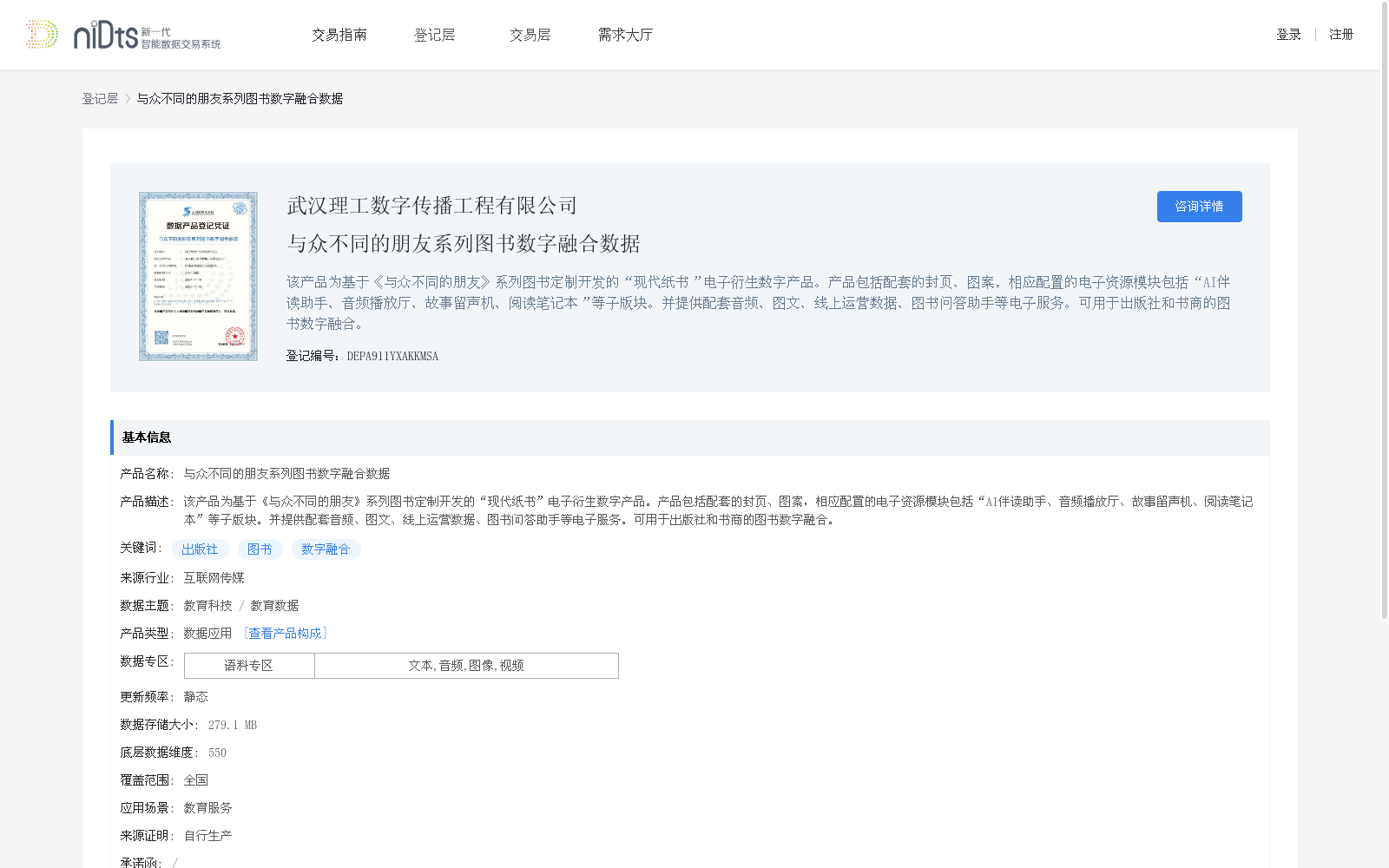Click the 教育服务 application scenario value
1389x868 pixels.
coord(208,808)
